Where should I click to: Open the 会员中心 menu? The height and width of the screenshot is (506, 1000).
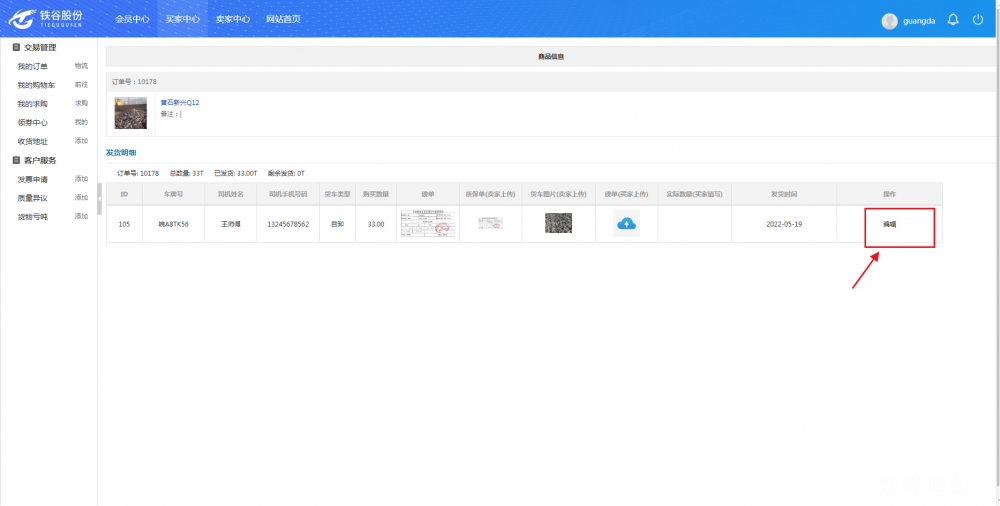pyautogui.click(x=132, y=19)
